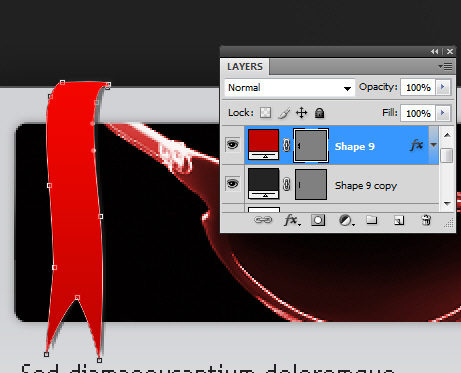Switch to the LAYERS tab
This screenshot has height=373, width=461.
[245, 67]
